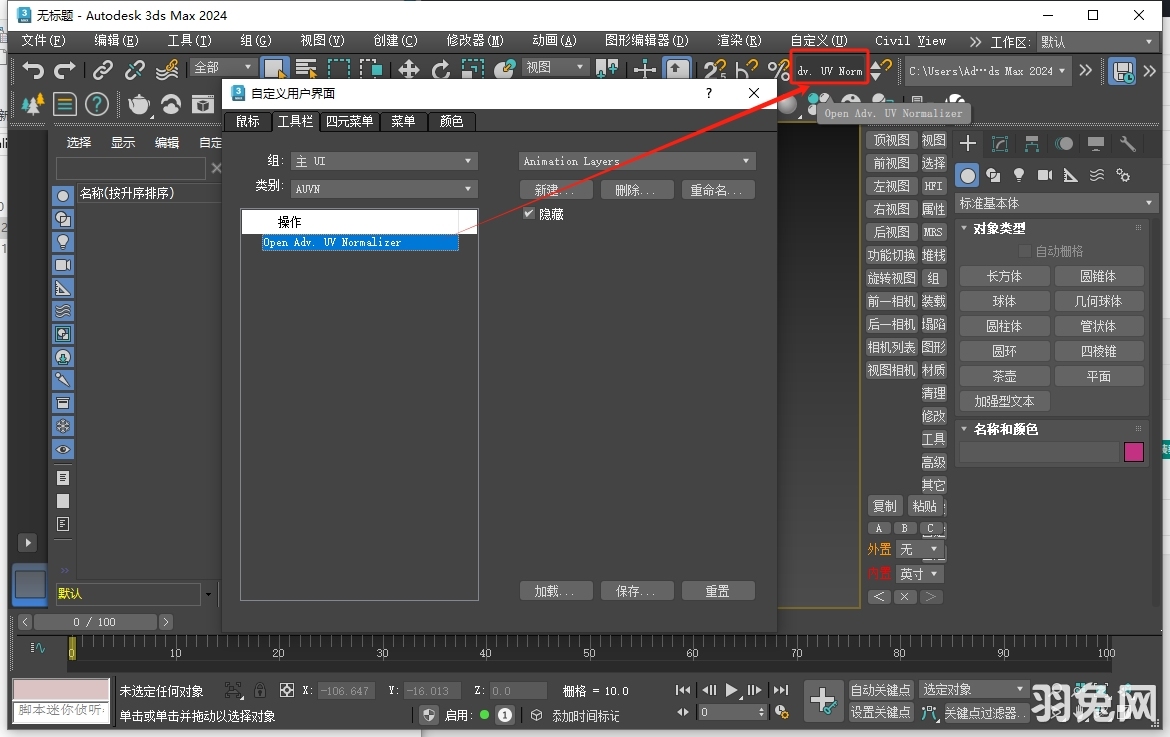Screen dimensions: 1170x737
Task: Open the 选定对象 key filter dropdown
Action: tap(972, 689)
